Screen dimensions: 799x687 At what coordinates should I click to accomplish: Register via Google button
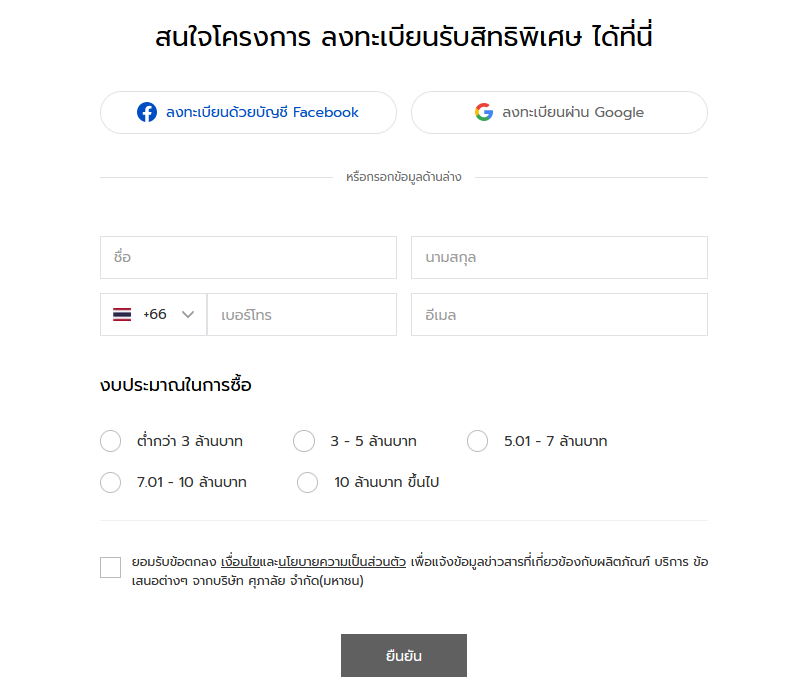point(559,113)
